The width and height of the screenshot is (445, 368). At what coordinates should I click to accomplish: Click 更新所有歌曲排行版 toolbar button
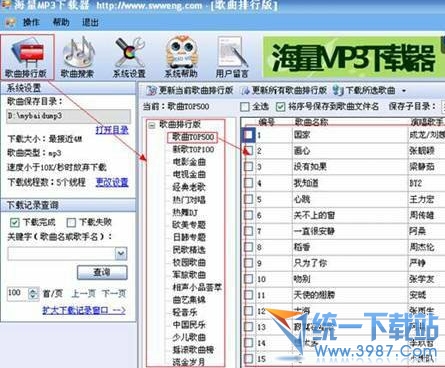point(284,90)
